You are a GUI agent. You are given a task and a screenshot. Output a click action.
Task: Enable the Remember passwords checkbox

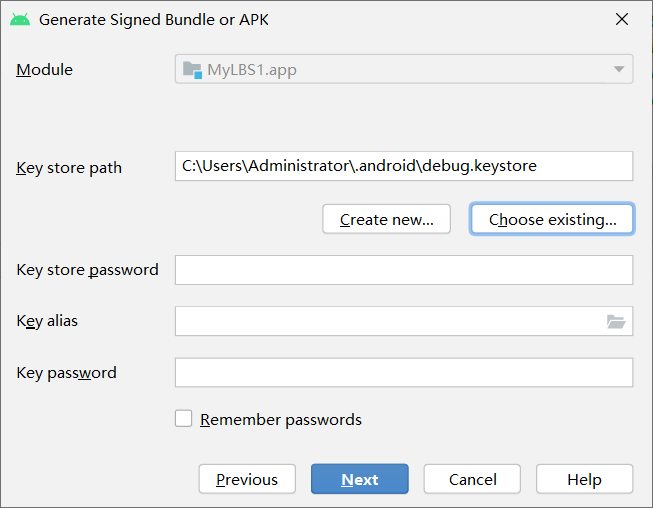click(184, 418)
